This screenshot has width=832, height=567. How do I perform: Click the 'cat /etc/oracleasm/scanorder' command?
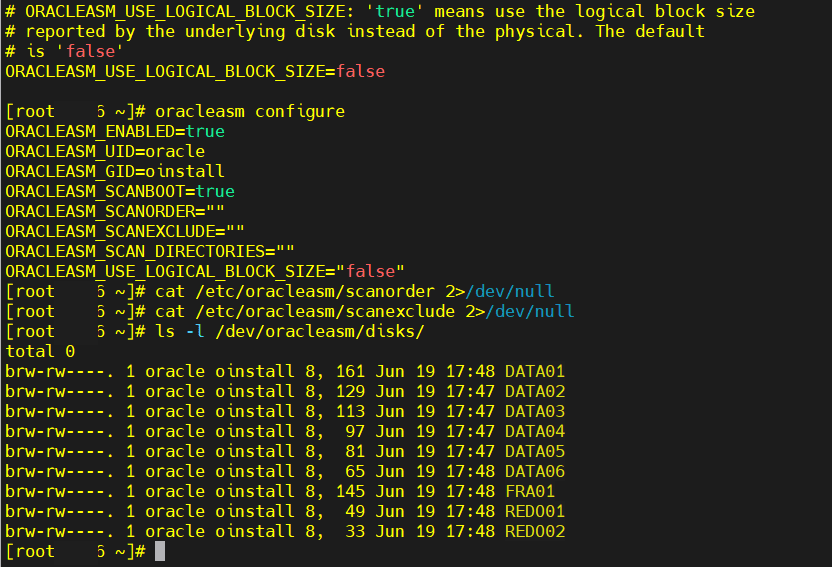click(x=355, y=291)
